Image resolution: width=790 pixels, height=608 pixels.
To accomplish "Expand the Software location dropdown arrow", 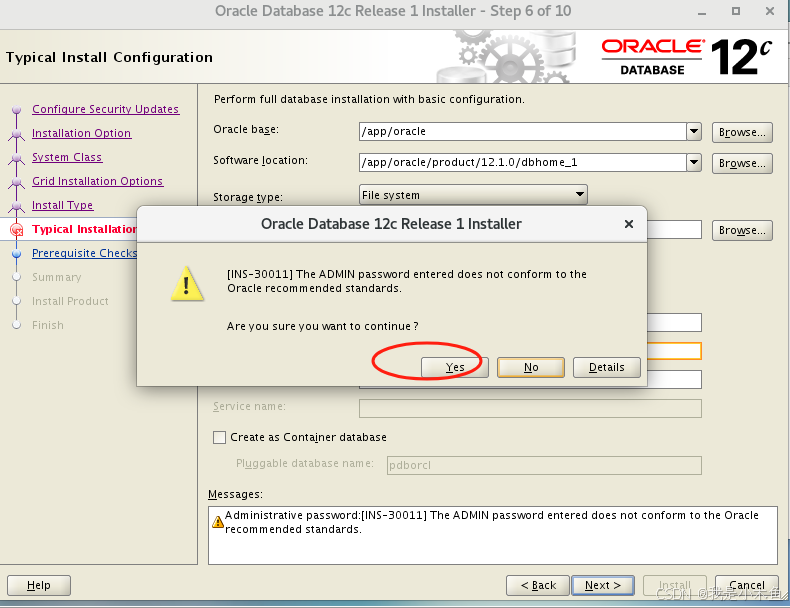I will (694, 162).
